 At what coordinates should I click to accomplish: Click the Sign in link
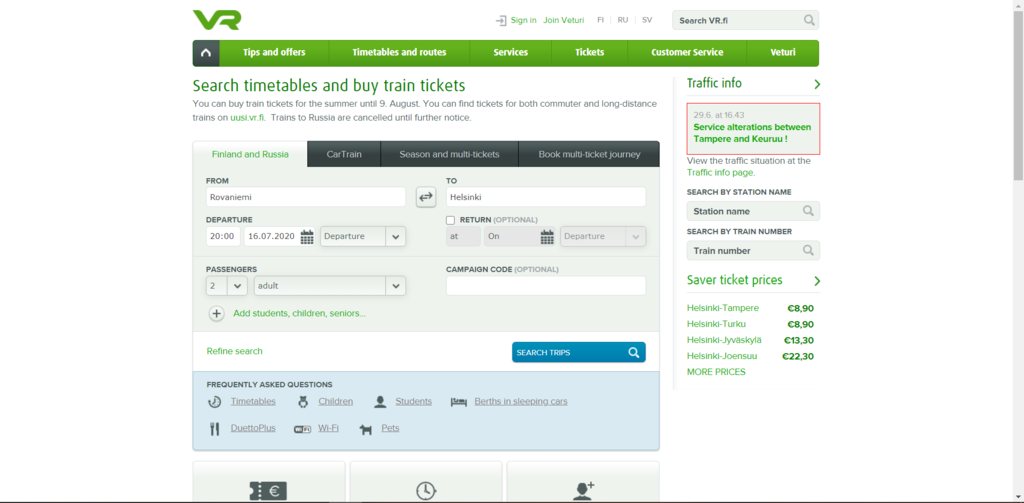click(x=524, y=20)
